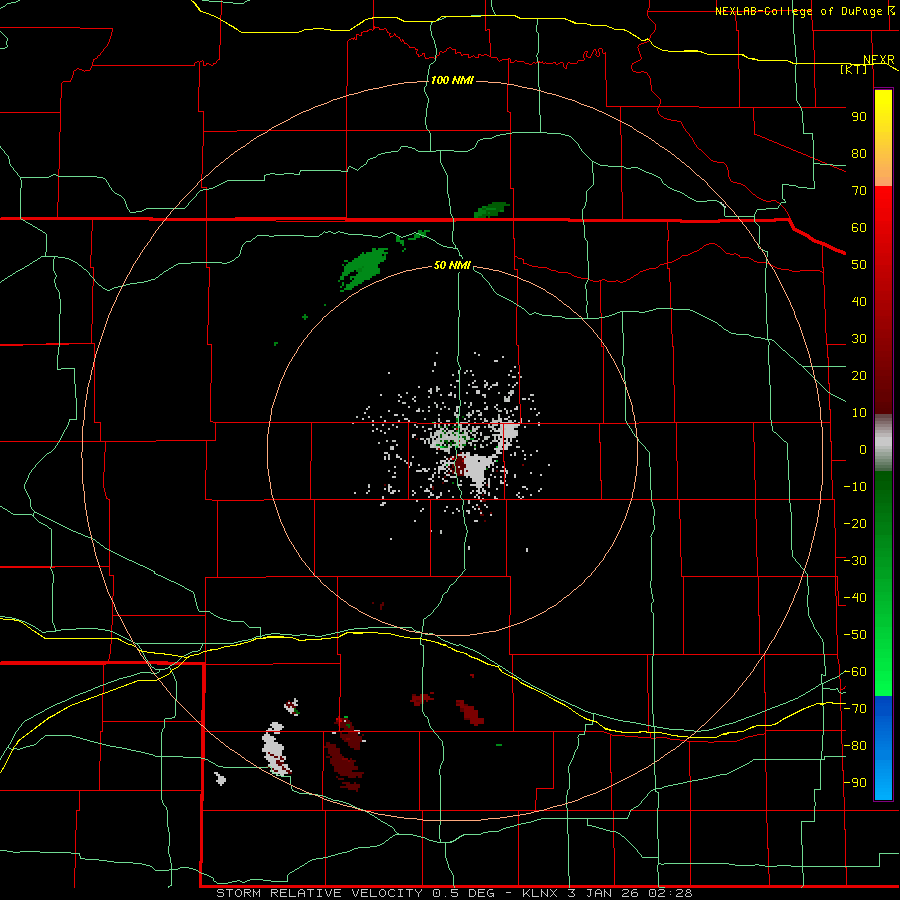Click the [KT] units label

pos(854,69)
